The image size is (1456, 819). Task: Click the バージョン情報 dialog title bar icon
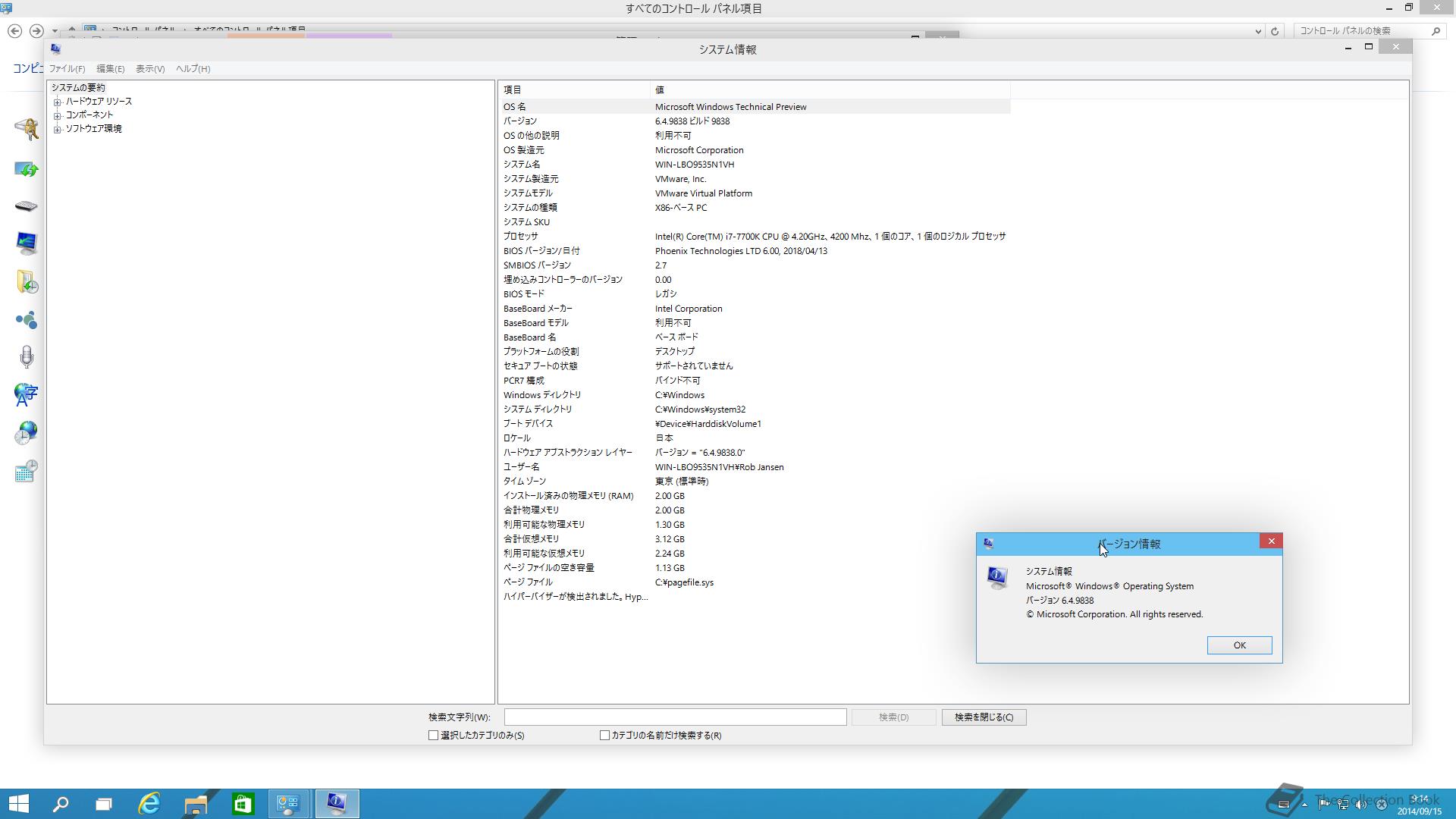[x=988, y=544]
